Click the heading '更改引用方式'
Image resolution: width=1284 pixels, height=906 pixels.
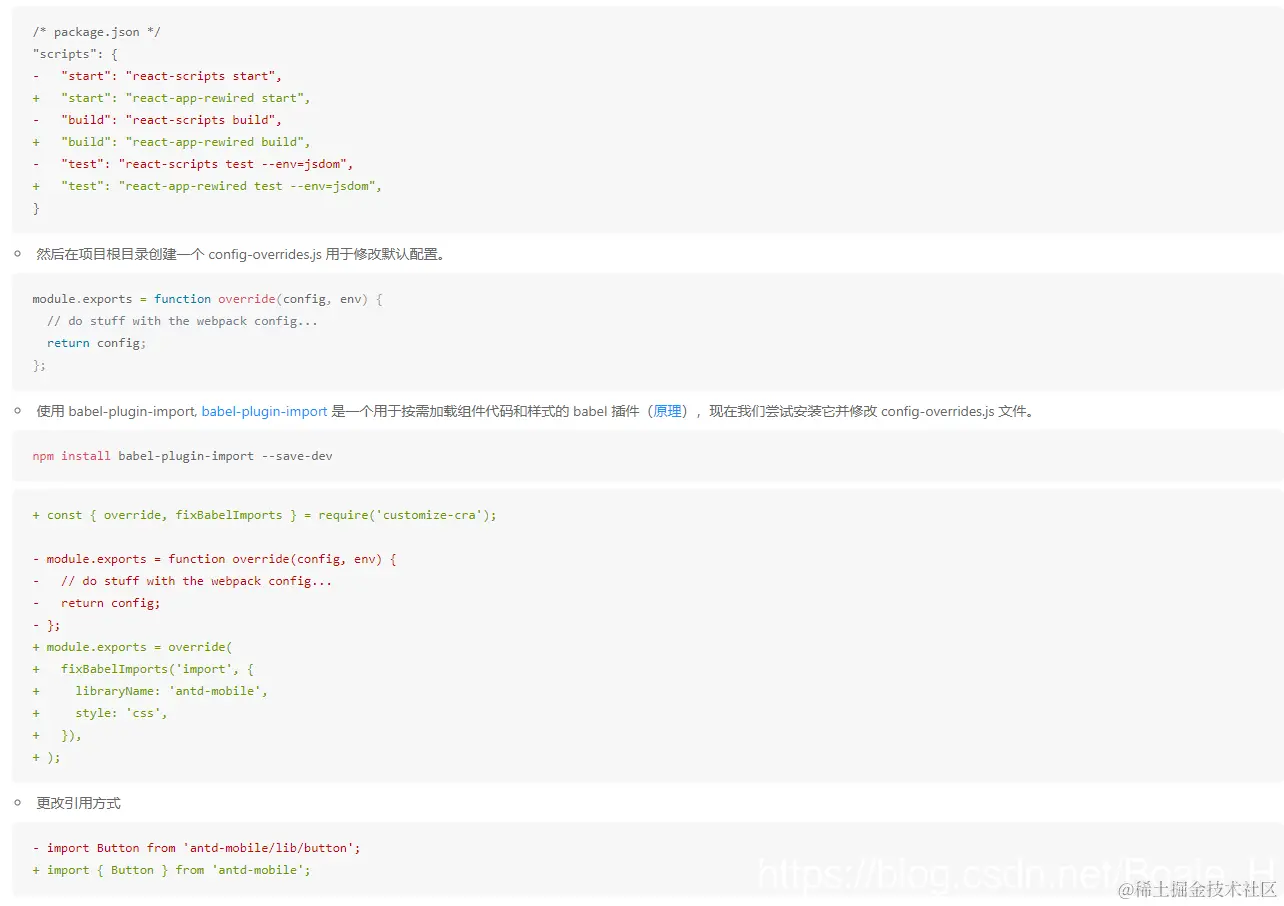79,803
